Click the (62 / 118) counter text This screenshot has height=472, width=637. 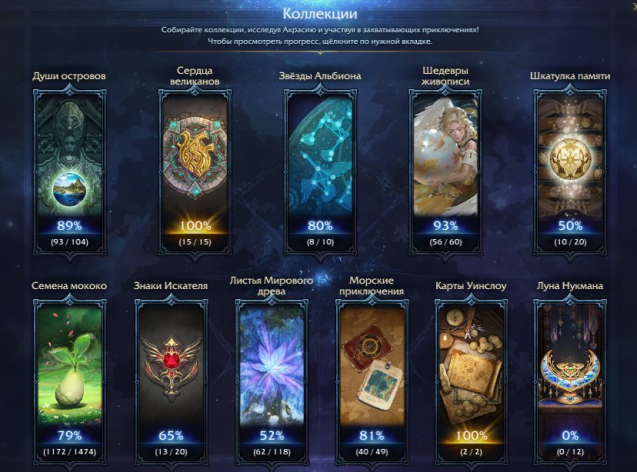pyautogui.click(x=272, y=452)
